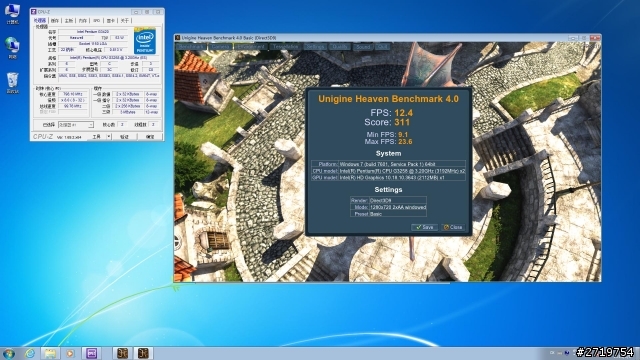Click the Environment button in Heaven toolbar
This screenshot has width=640, height=360.
point(251,47)
